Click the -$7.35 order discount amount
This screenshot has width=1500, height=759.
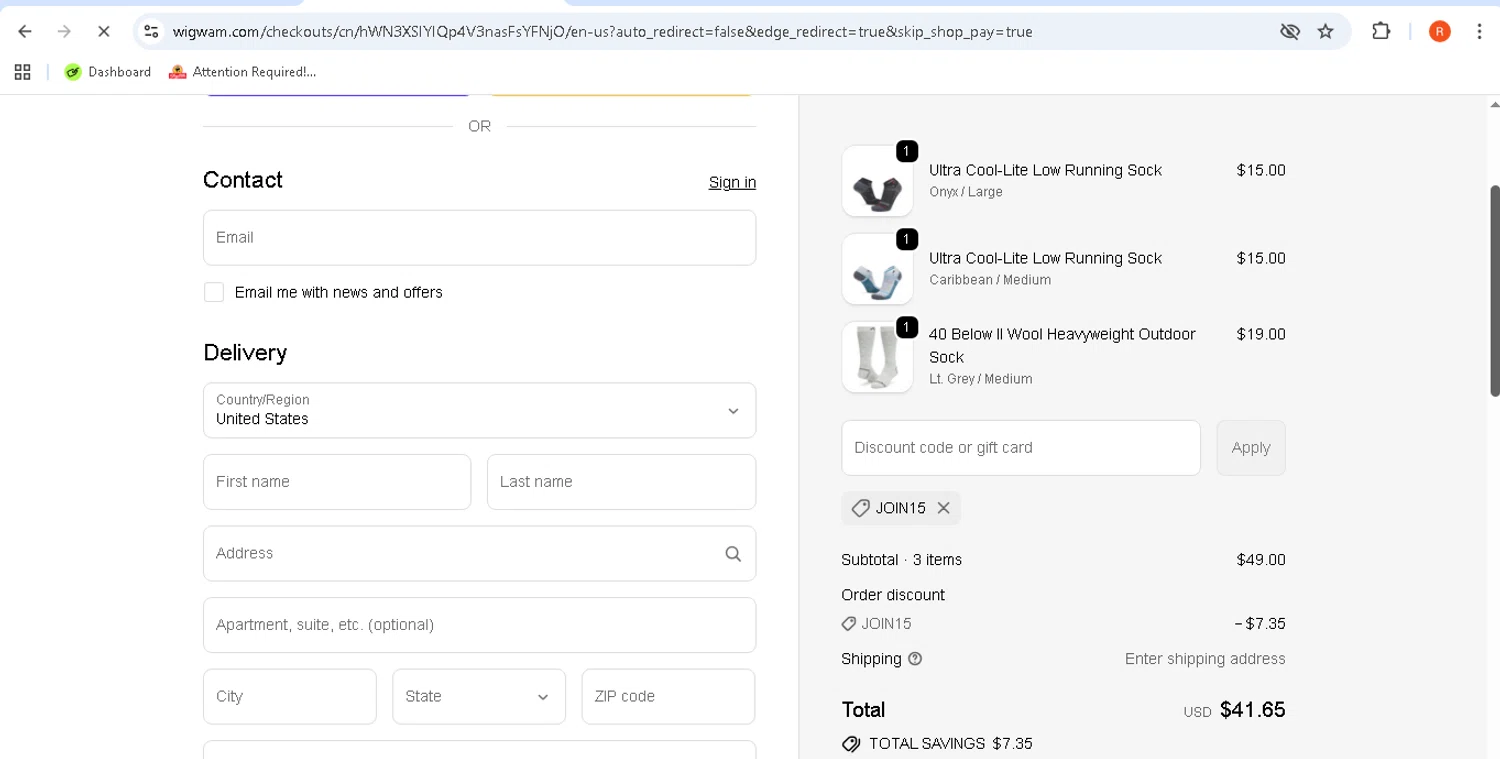click(1260, 624)
